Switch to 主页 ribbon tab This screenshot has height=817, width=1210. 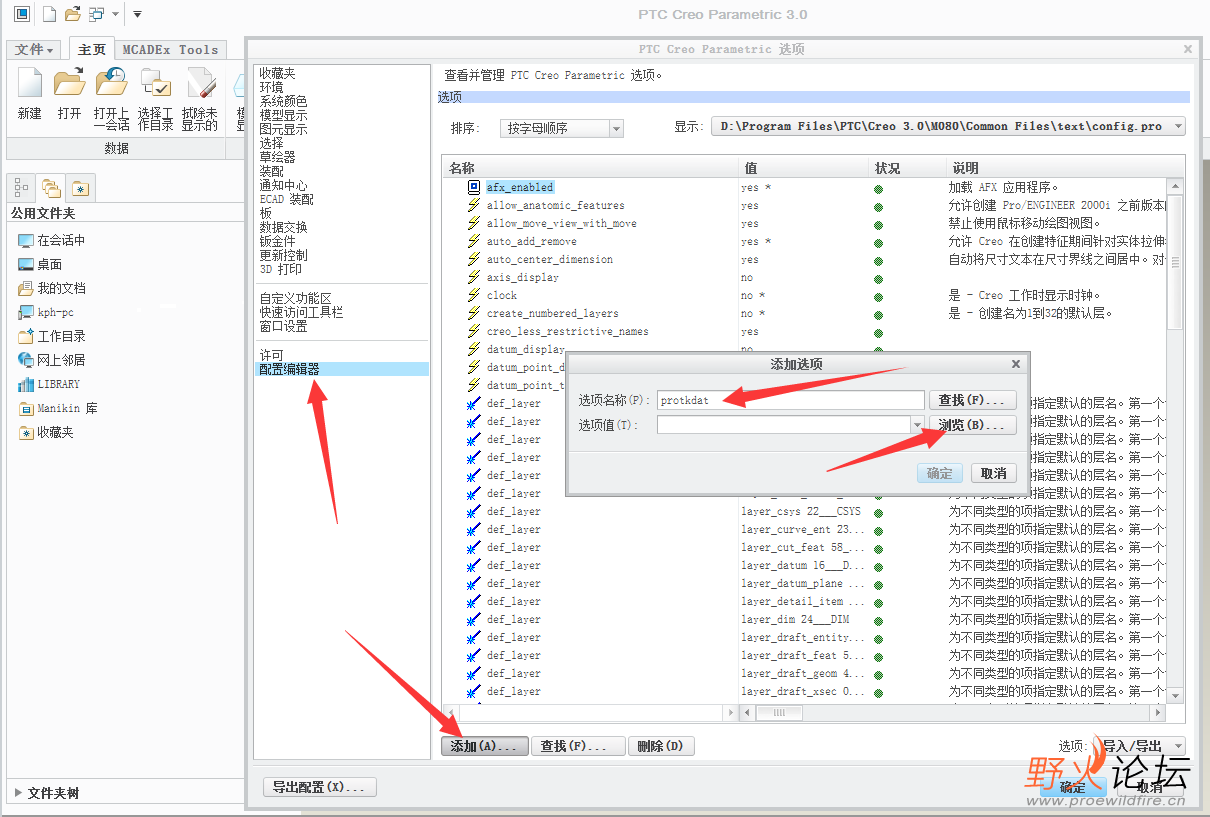(92, 49)
